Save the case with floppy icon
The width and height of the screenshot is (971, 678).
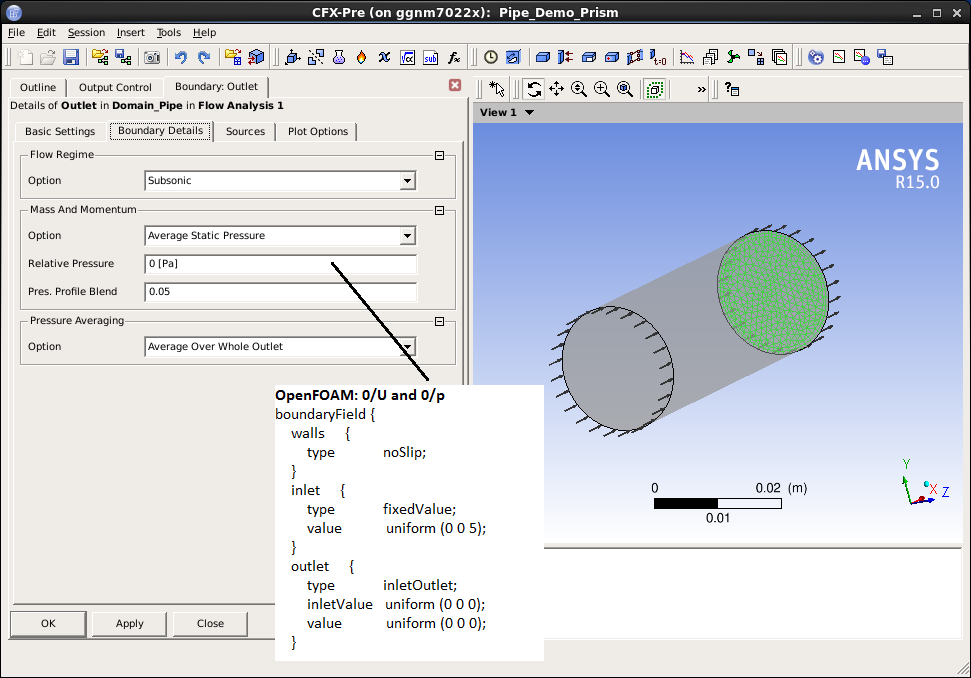71,58
